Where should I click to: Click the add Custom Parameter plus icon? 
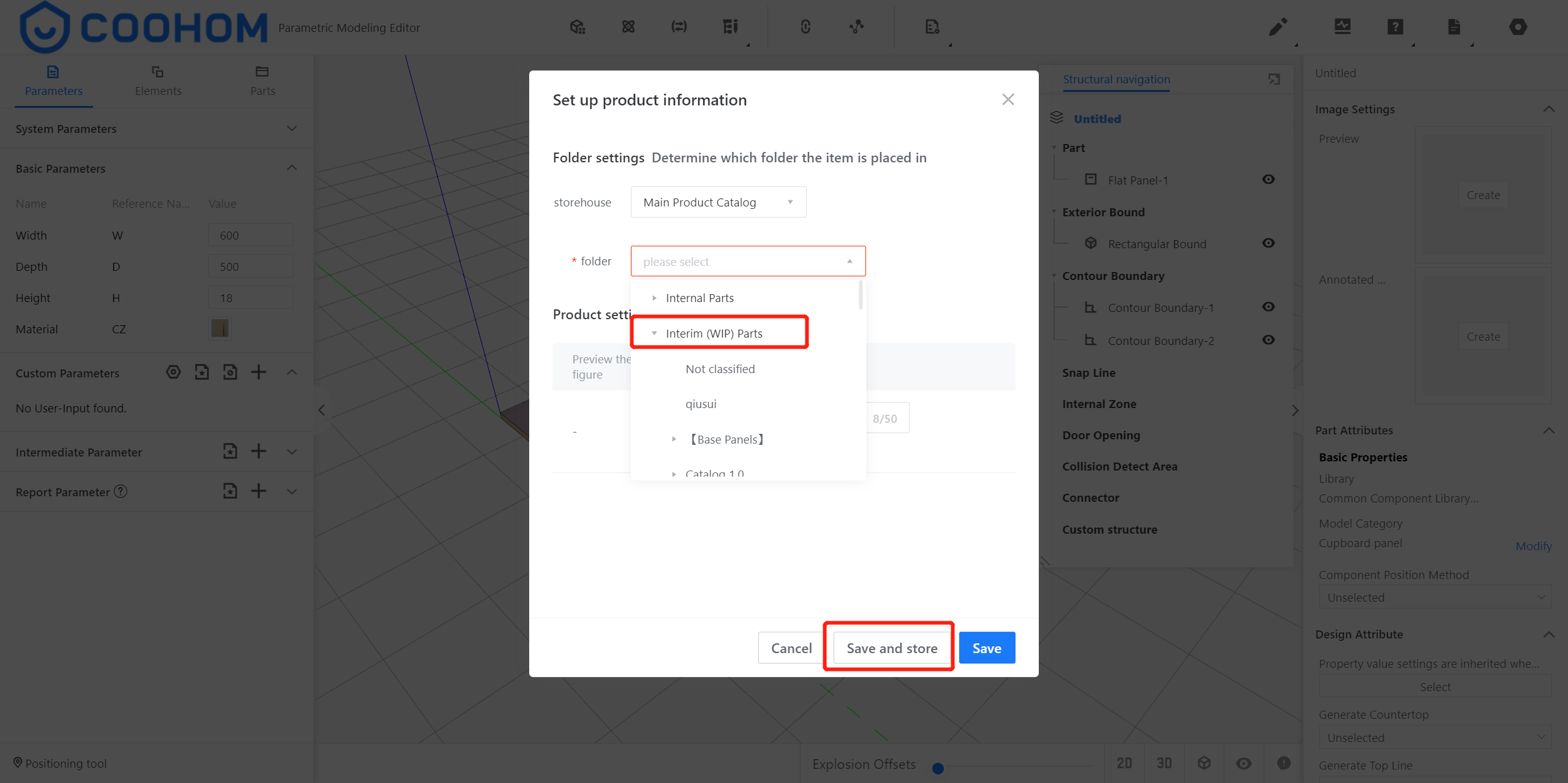click(x=258, y=372)
